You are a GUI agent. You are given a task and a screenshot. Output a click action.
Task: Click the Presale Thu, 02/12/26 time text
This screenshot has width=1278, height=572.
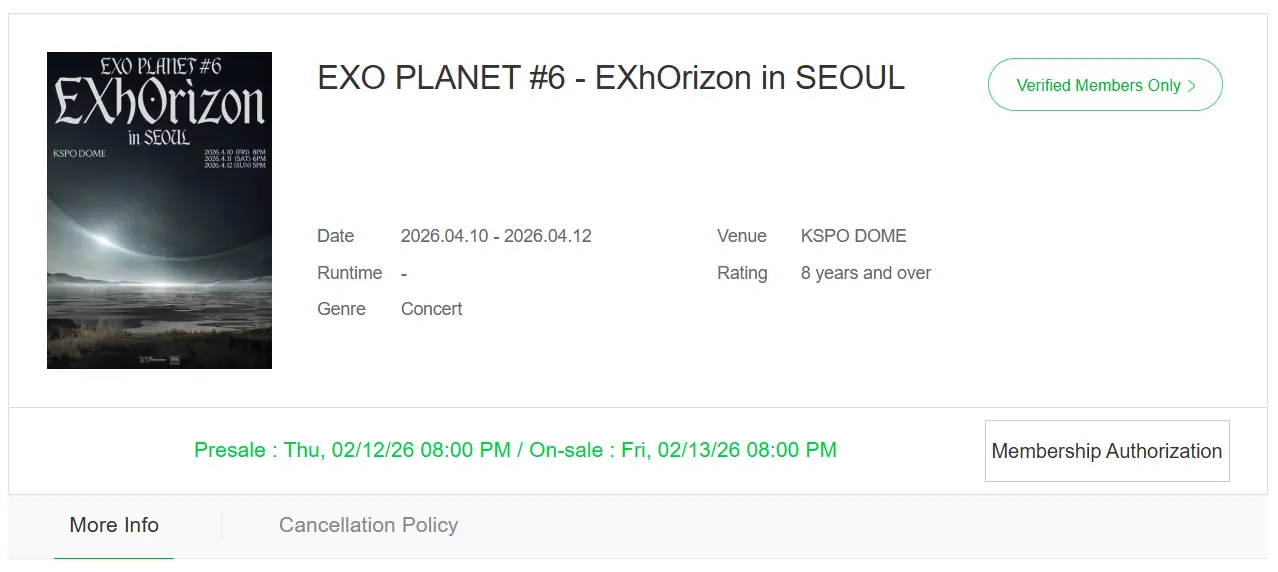(x=352, y=450)
